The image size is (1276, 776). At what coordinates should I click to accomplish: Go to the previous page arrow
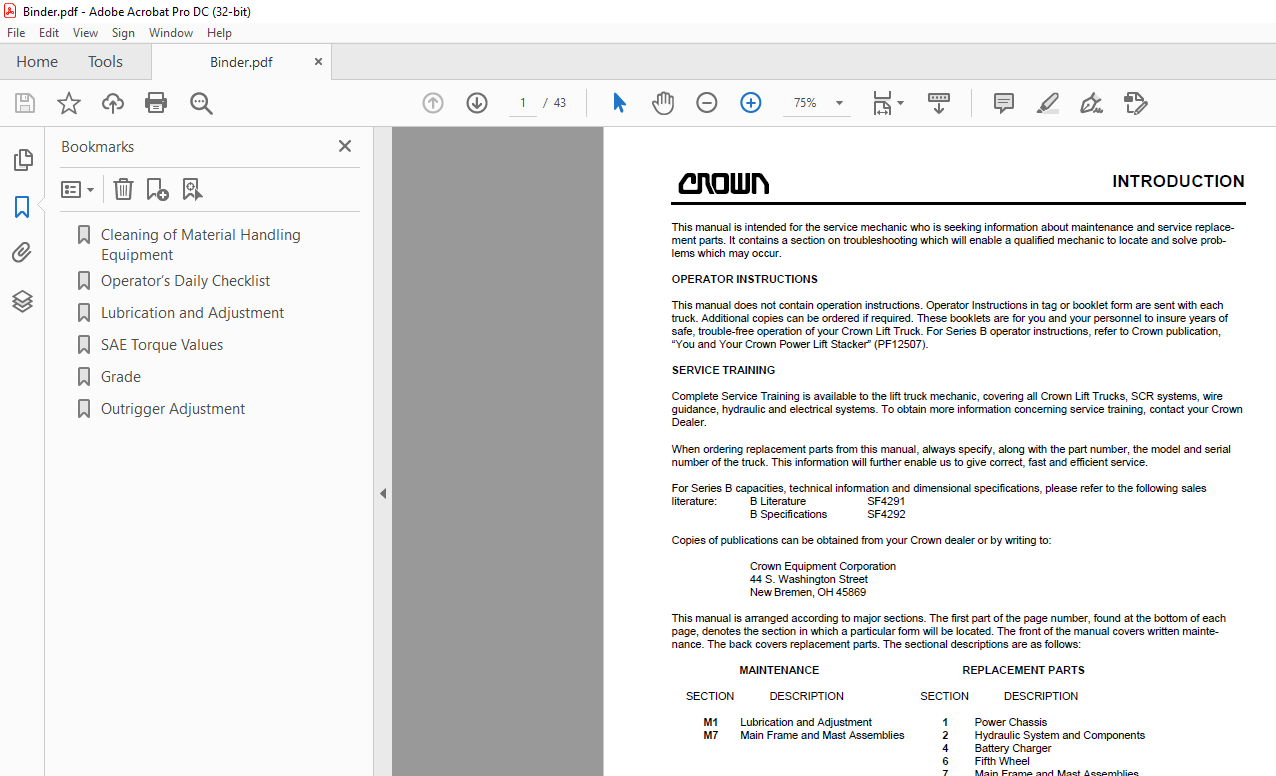(433, 103)
